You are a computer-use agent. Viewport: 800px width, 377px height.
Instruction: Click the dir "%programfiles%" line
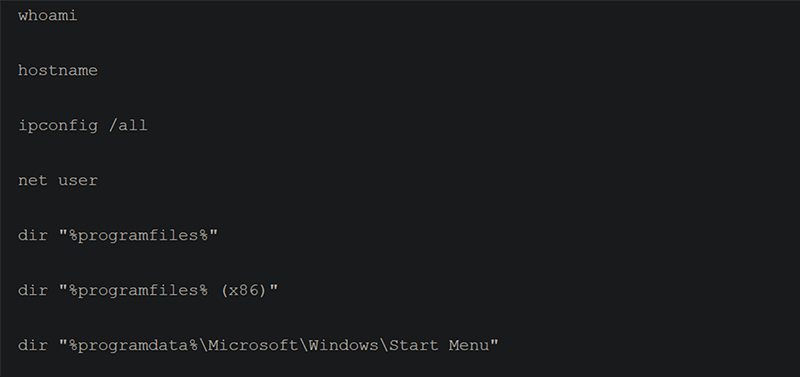pos(118,236)
